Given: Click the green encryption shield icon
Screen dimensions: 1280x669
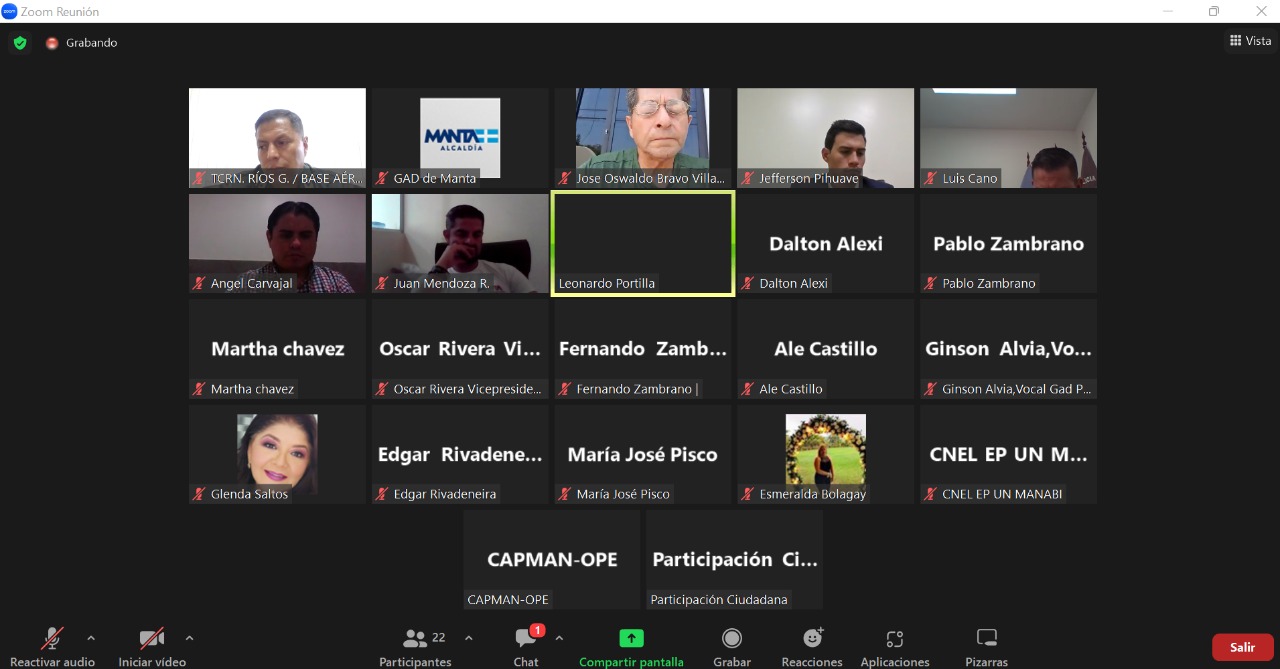Looking at the screenshot, I should pos(19,43).
